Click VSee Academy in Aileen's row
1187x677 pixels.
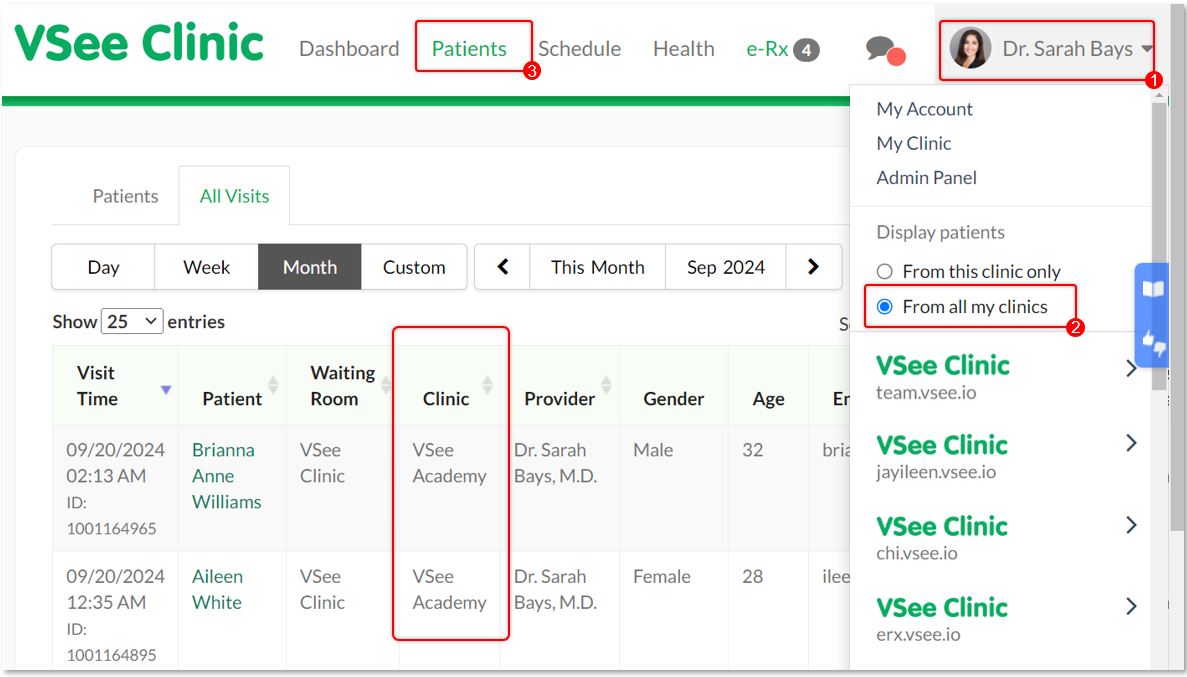450,589
